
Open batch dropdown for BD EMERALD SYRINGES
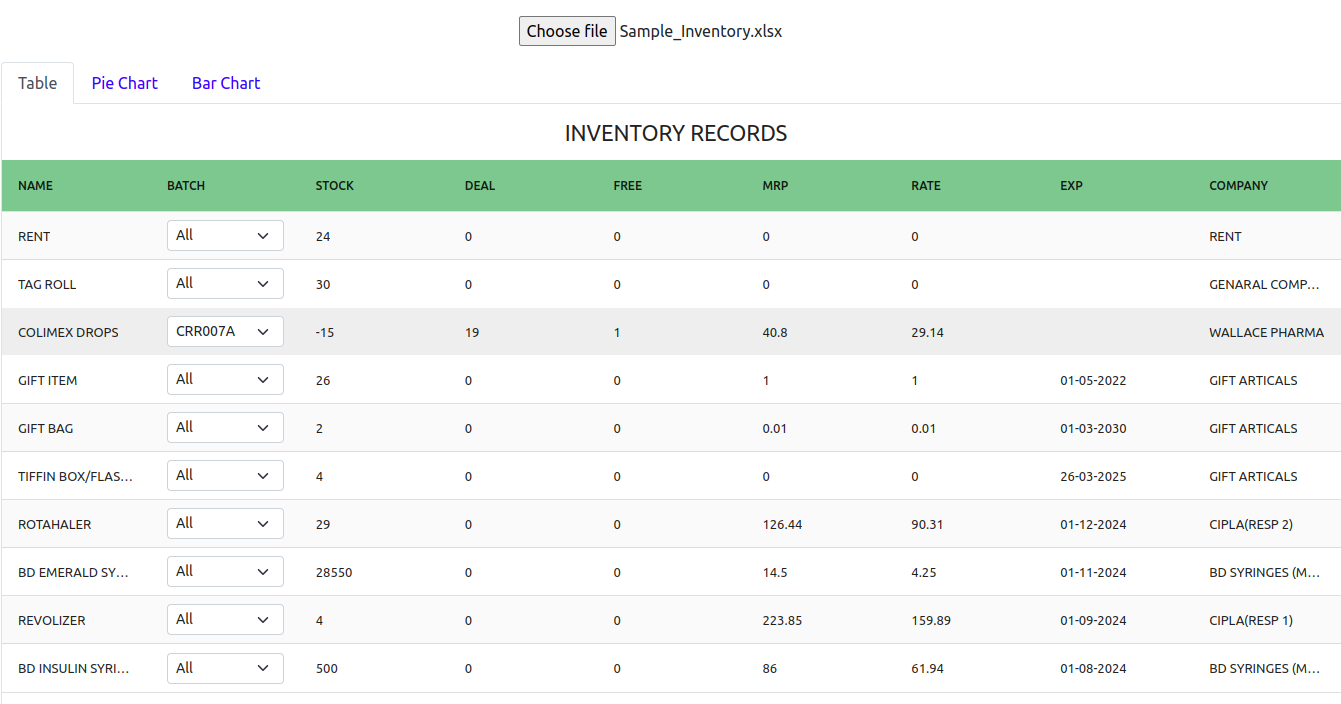[x=225, y=571]
